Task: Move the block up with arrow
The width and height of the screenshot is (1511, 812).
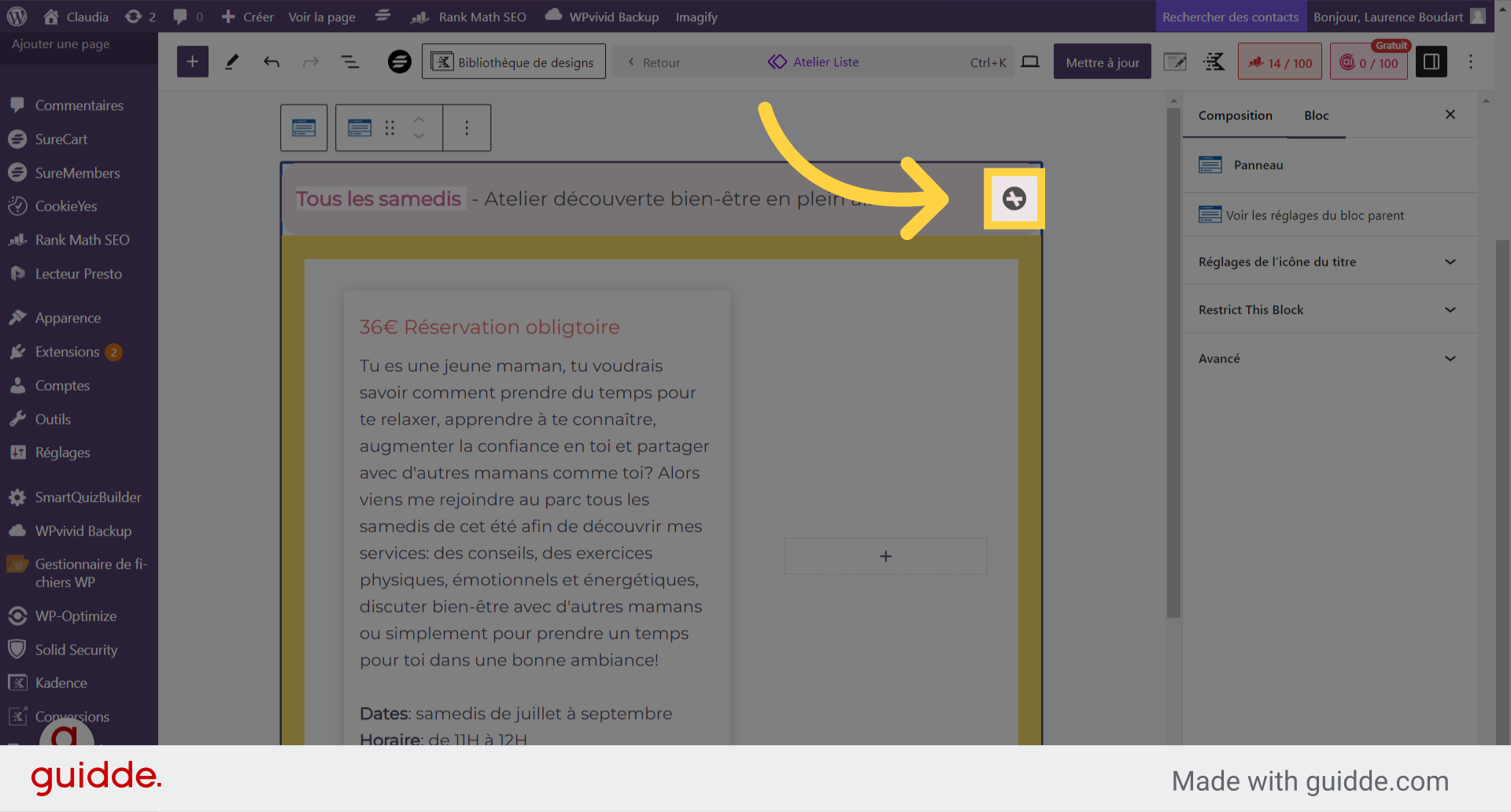Action: 419,120
